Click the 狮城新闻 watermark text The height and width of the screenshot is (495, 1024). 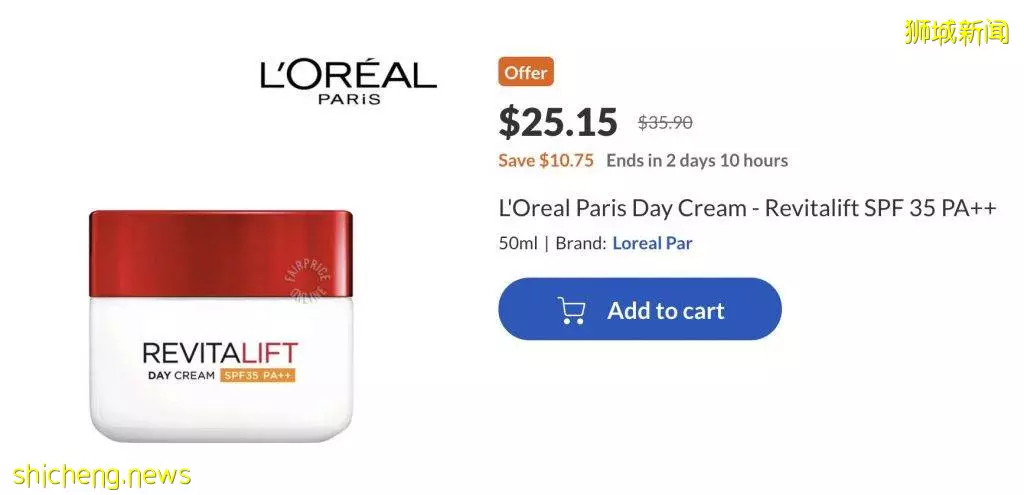(x=957, y=33)
